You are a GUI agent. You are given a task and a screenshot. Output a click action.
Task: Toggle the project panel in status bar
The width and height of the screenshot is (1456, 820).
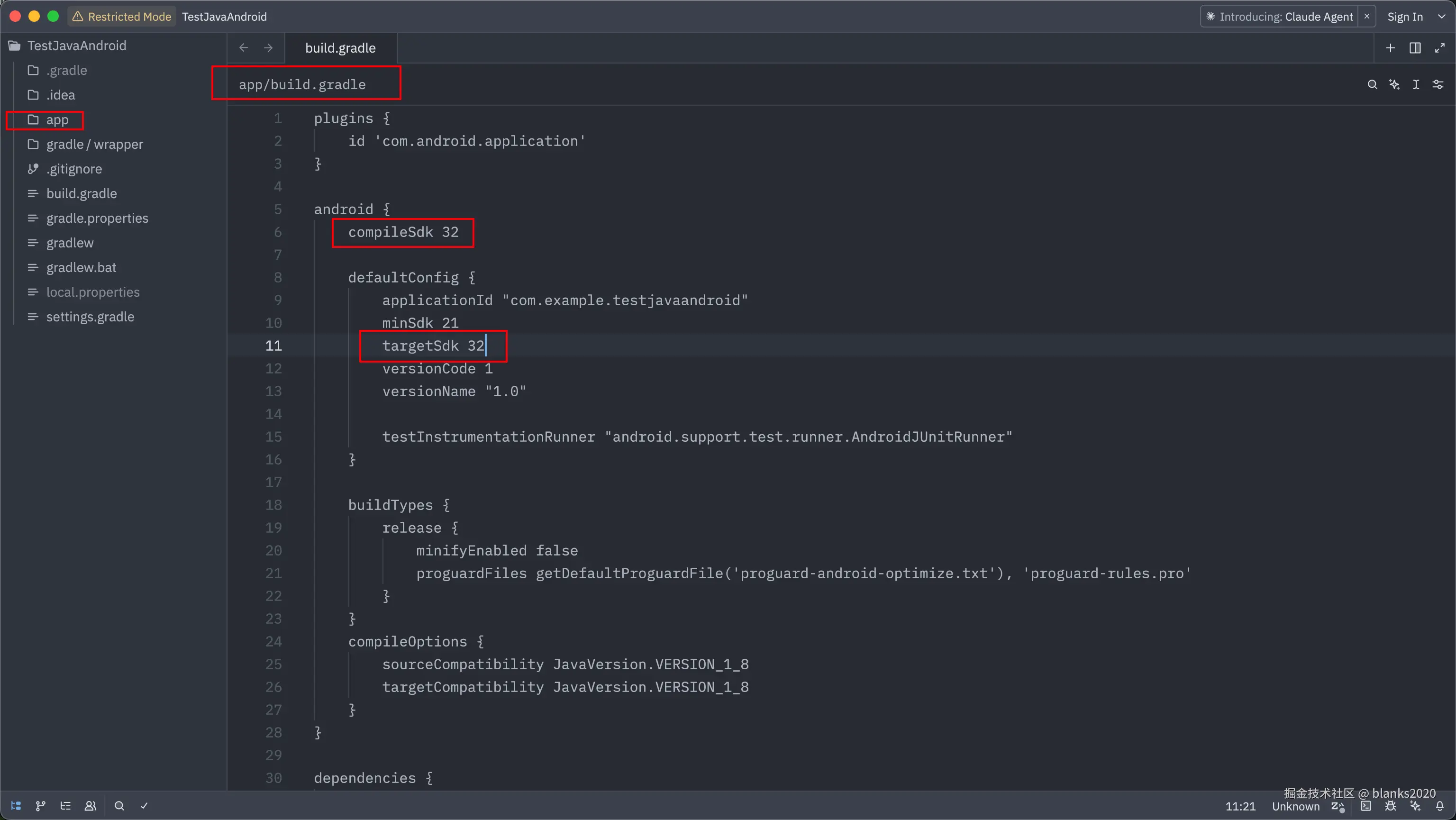pos(16,806)
